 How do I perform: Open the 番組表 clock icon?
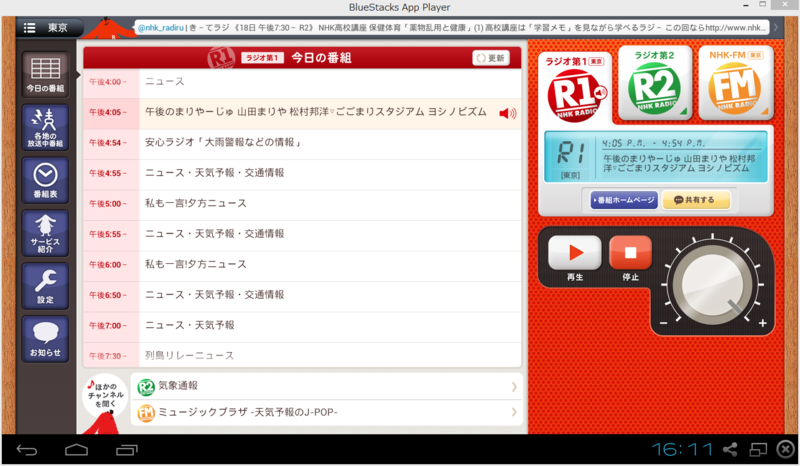click(45, 180)
